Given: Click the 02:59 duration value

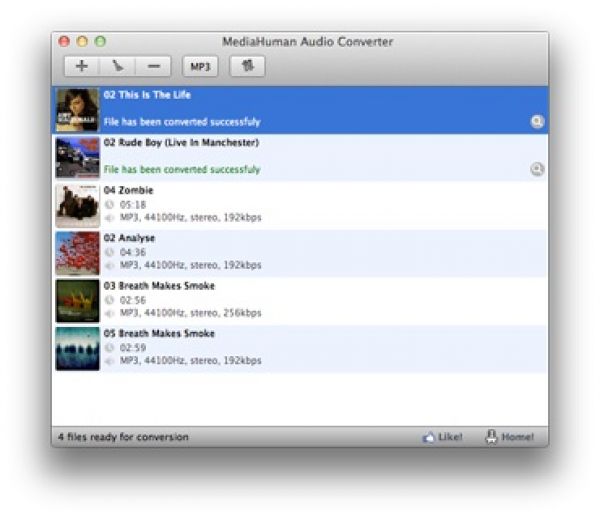Looking at the screenshot, I should click(x=133, y=348).
